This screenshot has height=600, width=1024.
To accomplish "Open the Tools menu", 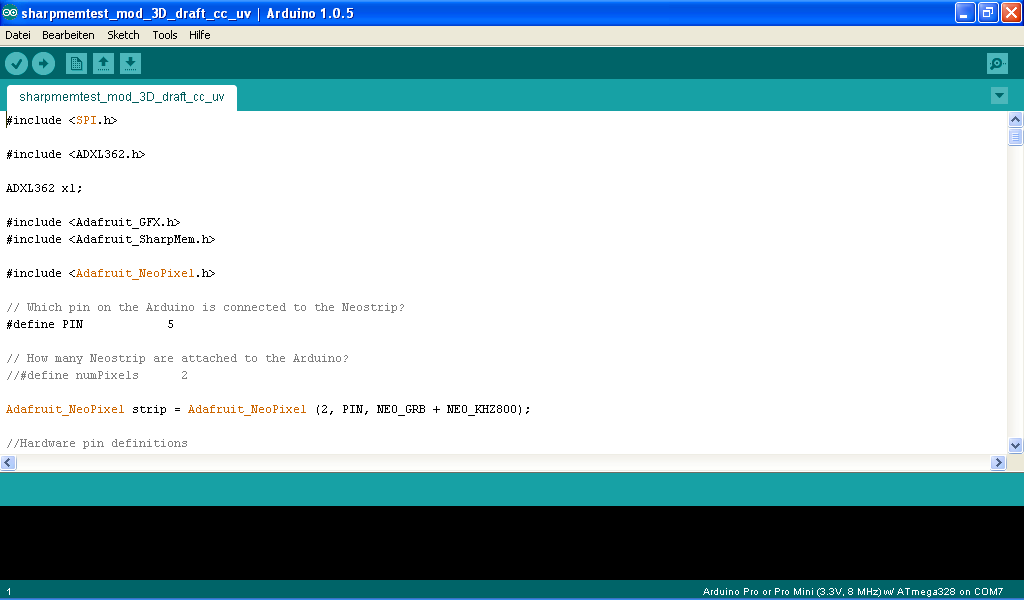I will click(x=165, y=35).
